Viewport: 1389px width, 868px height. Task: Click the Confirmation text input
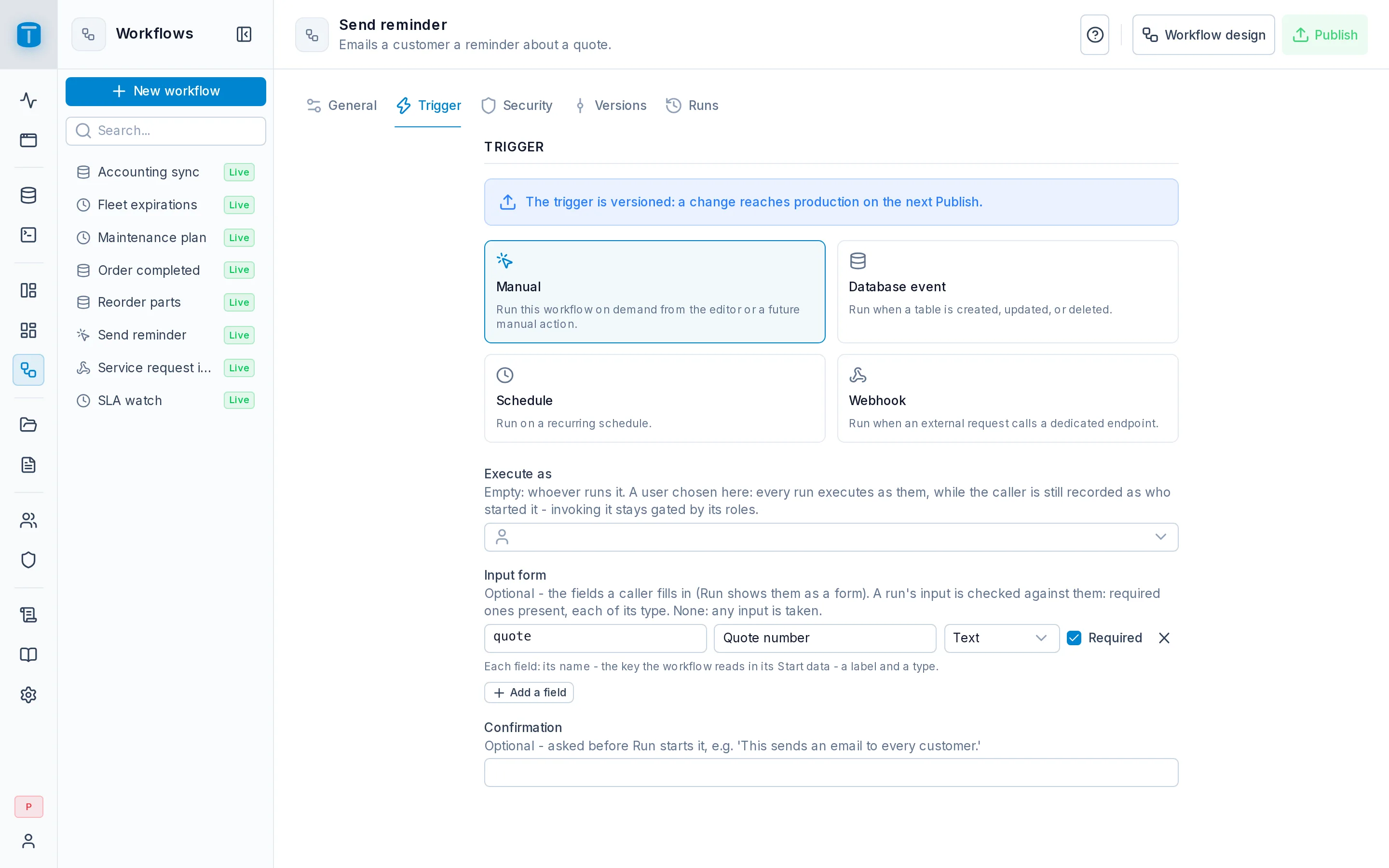pyautogui.click(x=831, y=773)
